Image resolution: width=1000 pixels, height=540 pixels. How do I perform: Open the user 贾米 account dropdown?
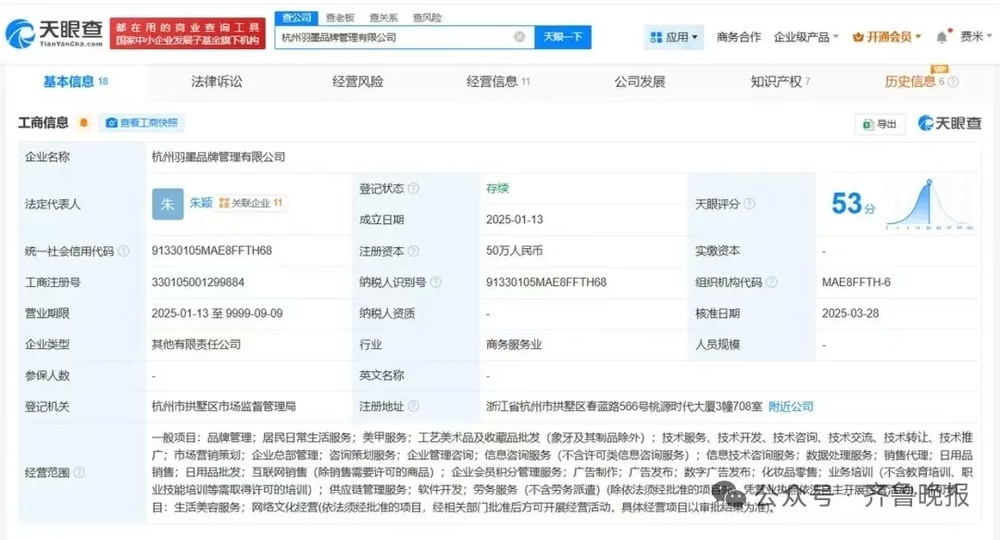coord(976,37)
